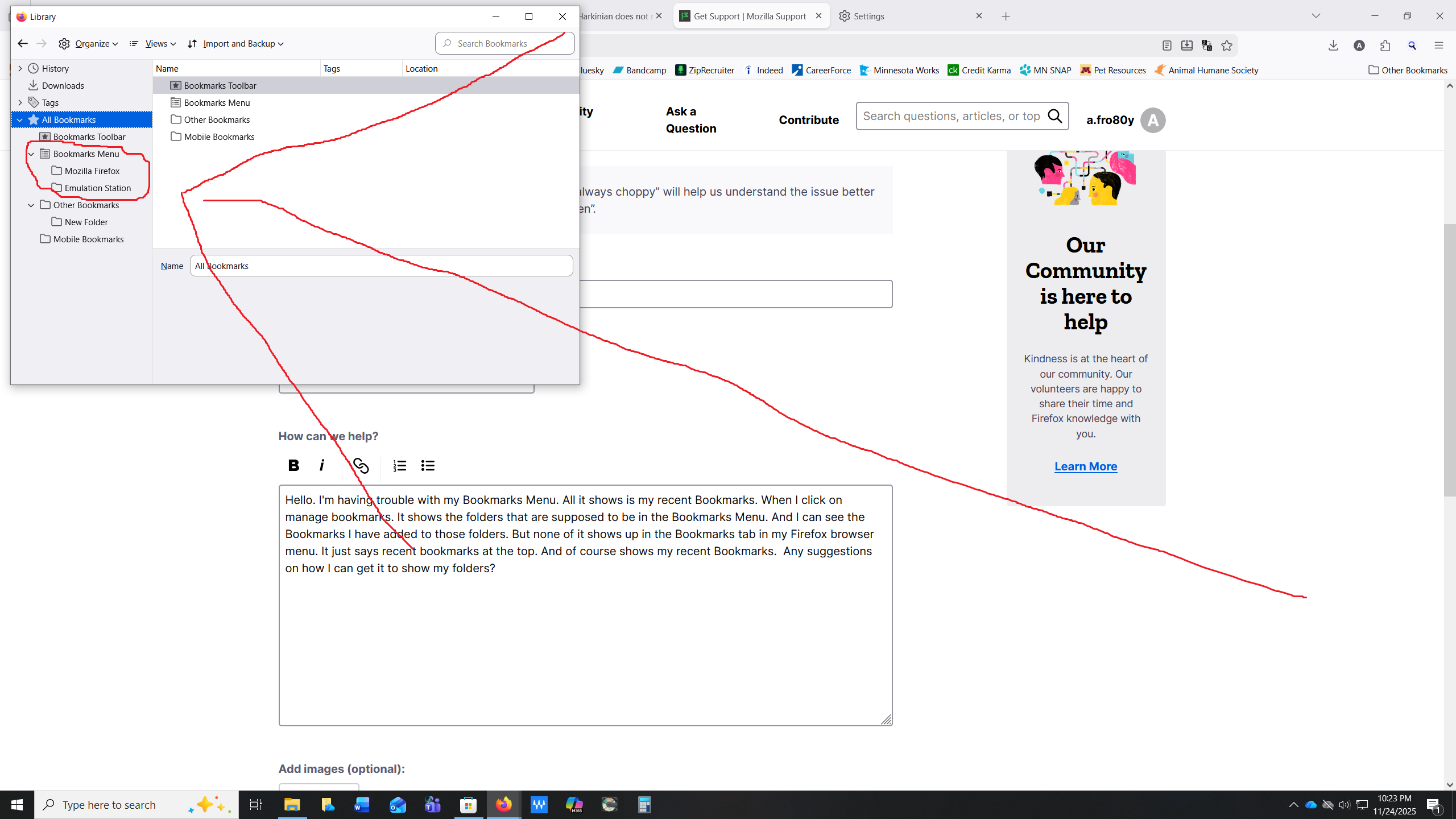
Task: Open the Extensions puzzle icon
Action: (x=1385, y=45)
